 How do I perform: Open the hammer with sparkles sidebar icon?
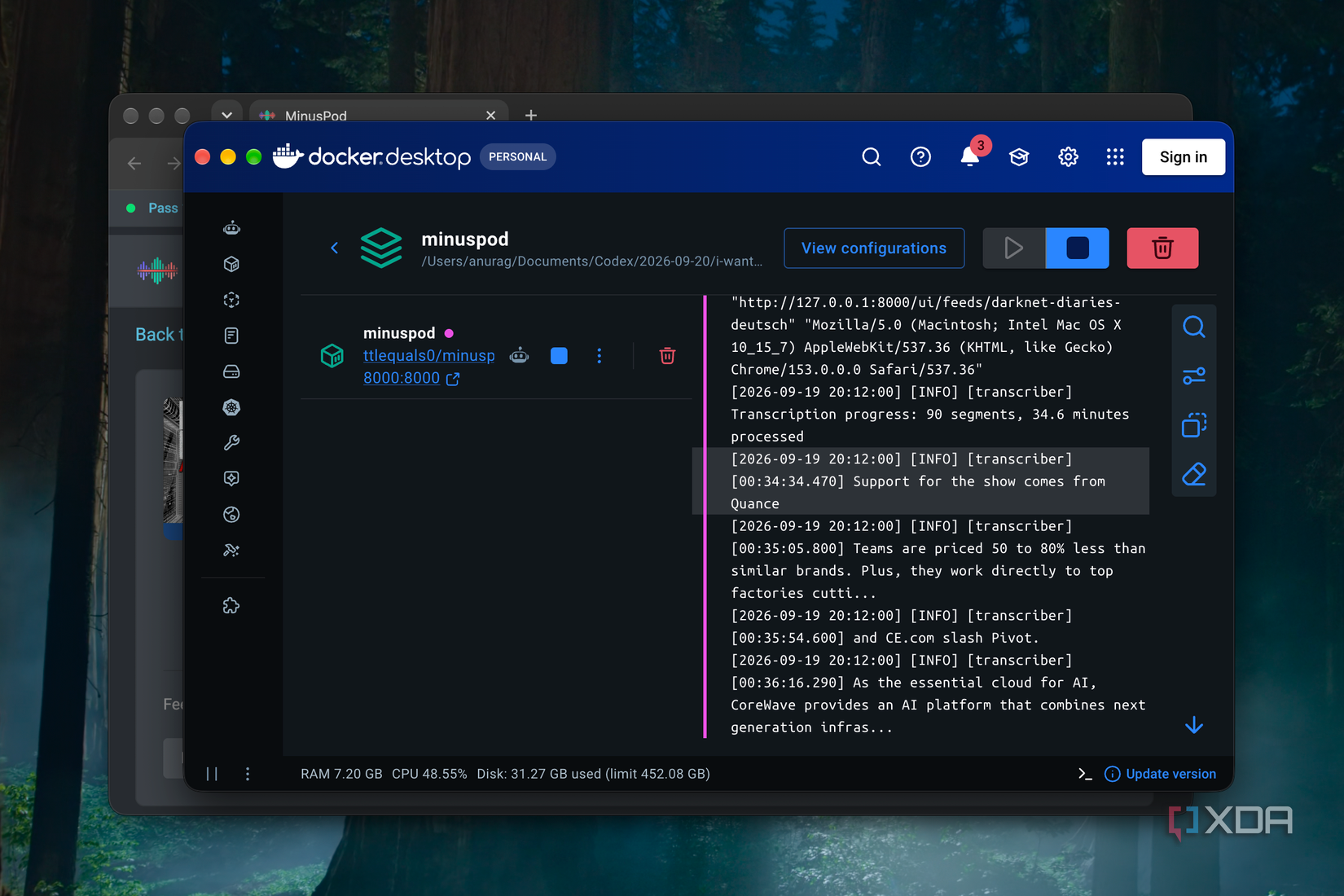tap(231, 551)
